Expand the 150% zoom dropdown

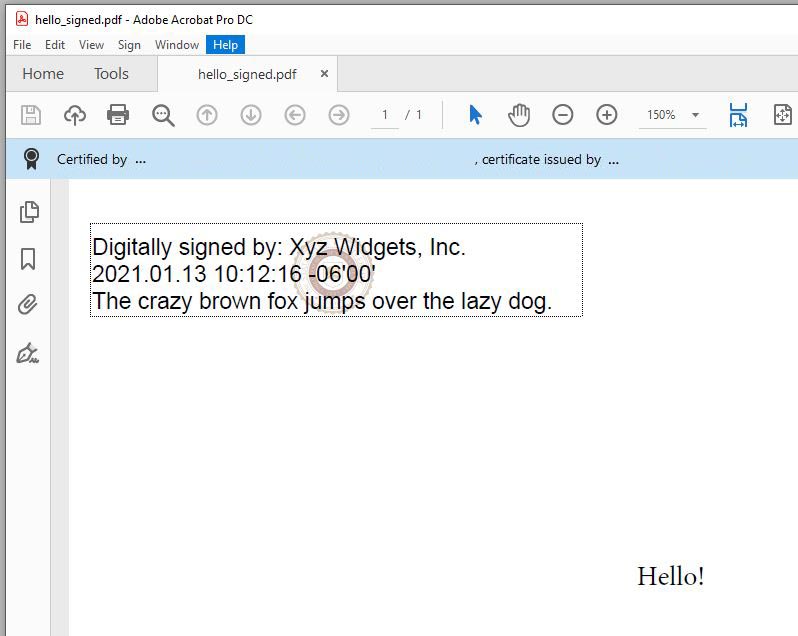pos(695,115)
